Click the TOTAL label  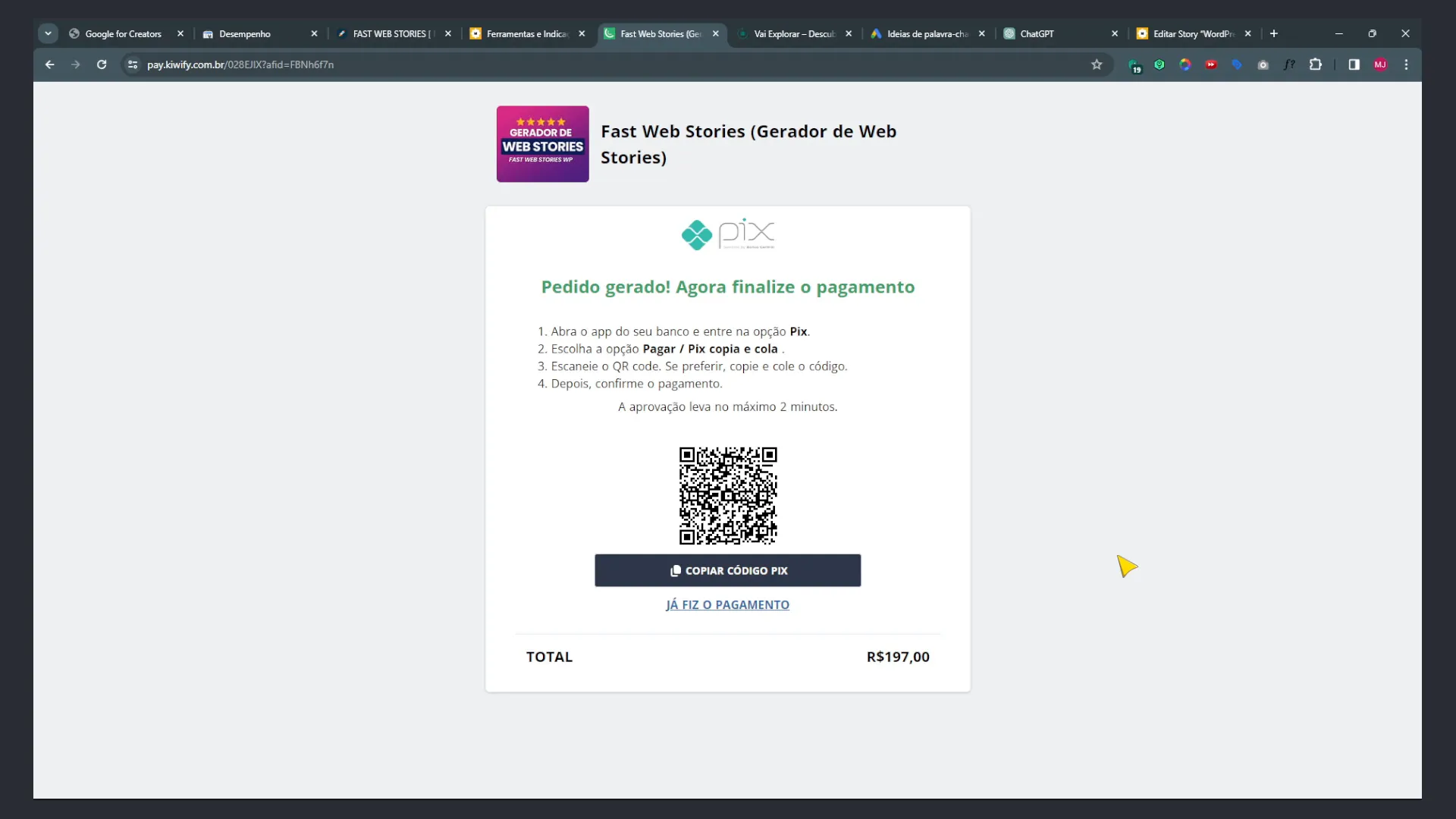pyautogui.click(x=549, y=657)
